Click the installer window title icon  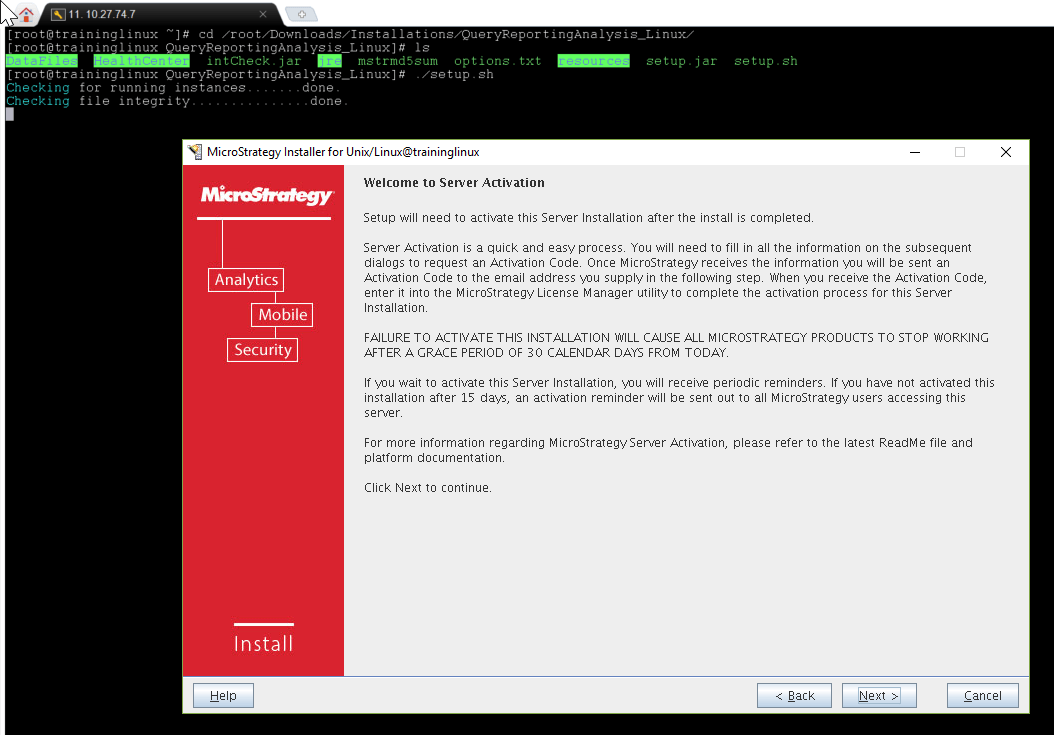coord(195,152)
